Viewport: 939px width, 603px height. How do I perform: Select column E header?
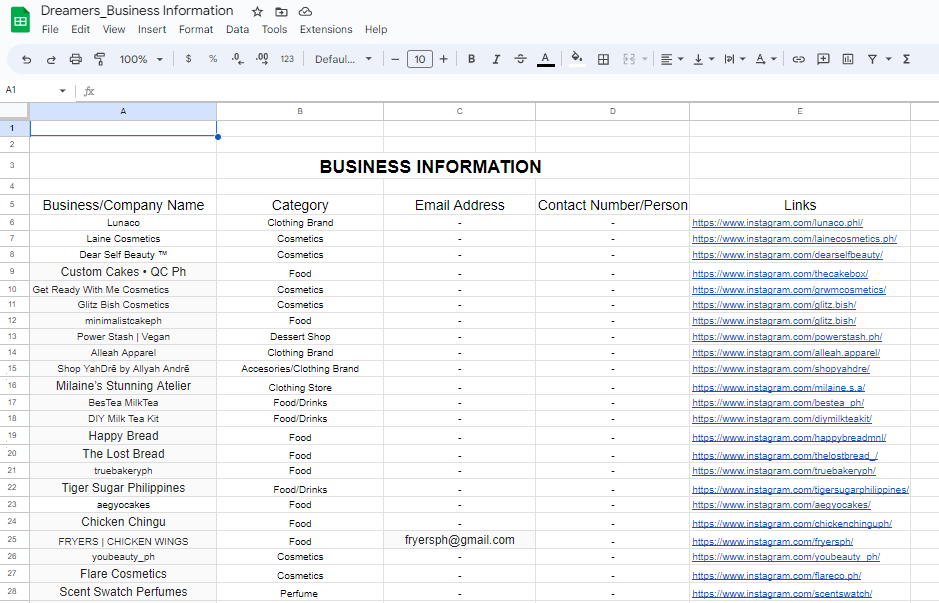pos(800,111)
